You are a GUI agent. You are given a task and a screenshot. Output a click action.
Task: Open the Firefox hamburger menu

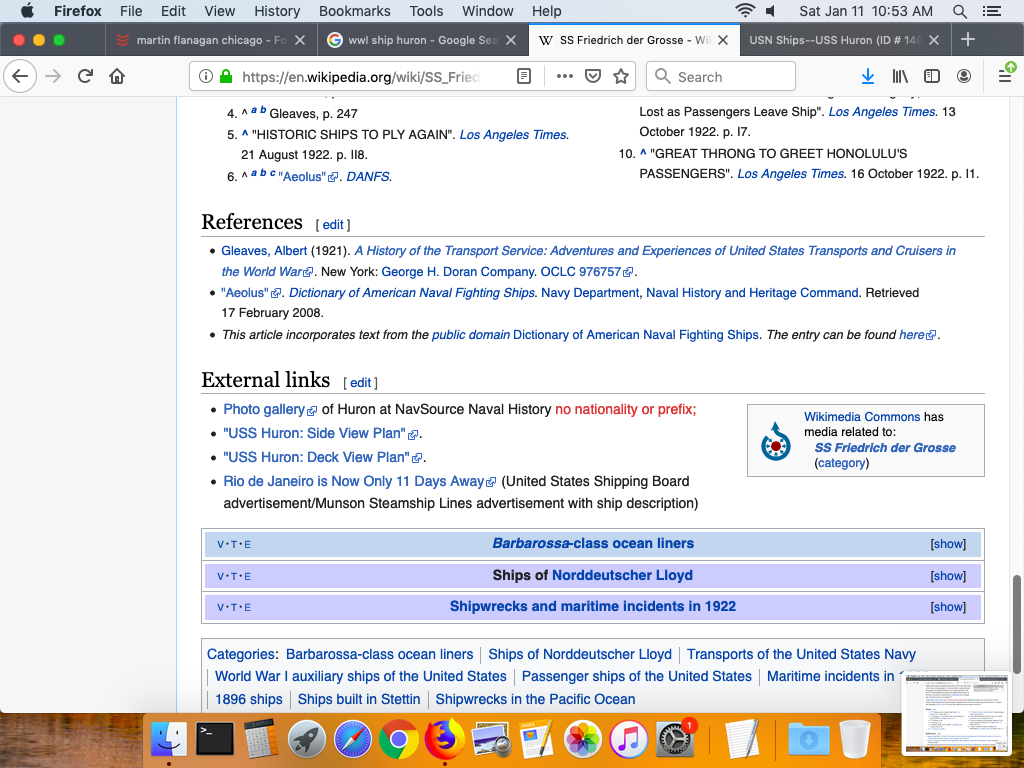pos(1005,76)
